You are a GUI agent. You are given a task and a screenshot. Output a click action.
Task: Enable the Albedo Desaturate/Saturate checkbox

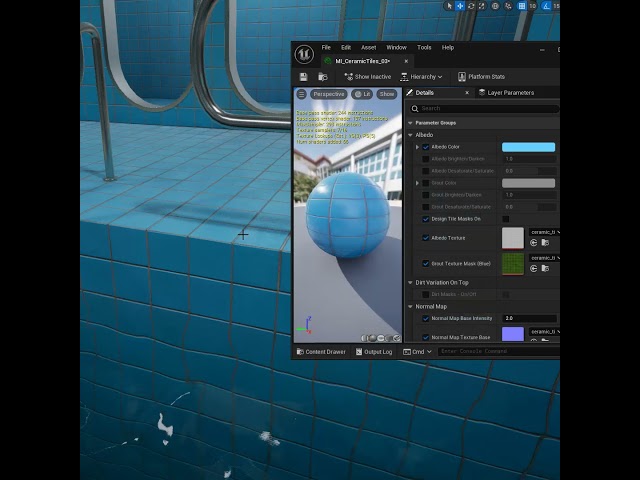(426, 171)
